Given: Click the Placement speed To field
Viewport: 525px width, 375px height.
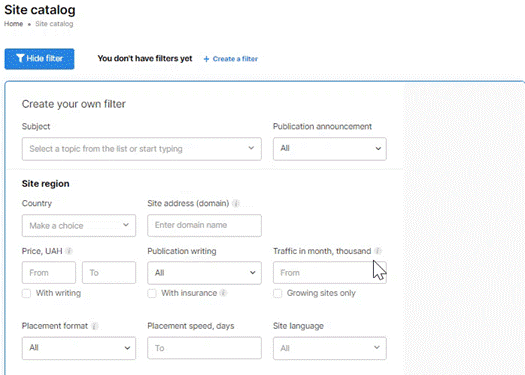Looking at the screenshot, I should pos(204,348).
